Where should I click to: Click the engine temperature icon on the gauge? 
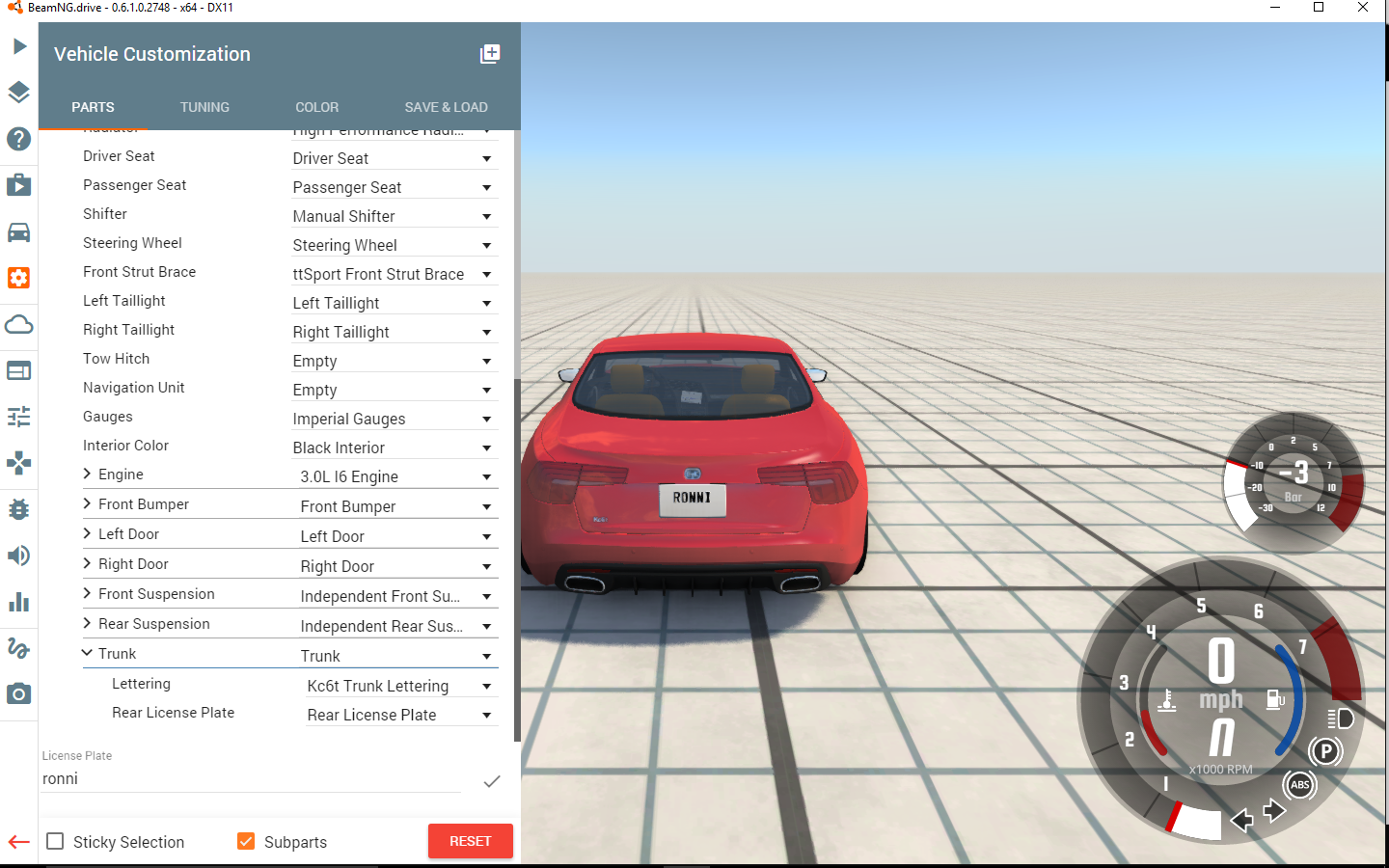[x=1166, y=699]
